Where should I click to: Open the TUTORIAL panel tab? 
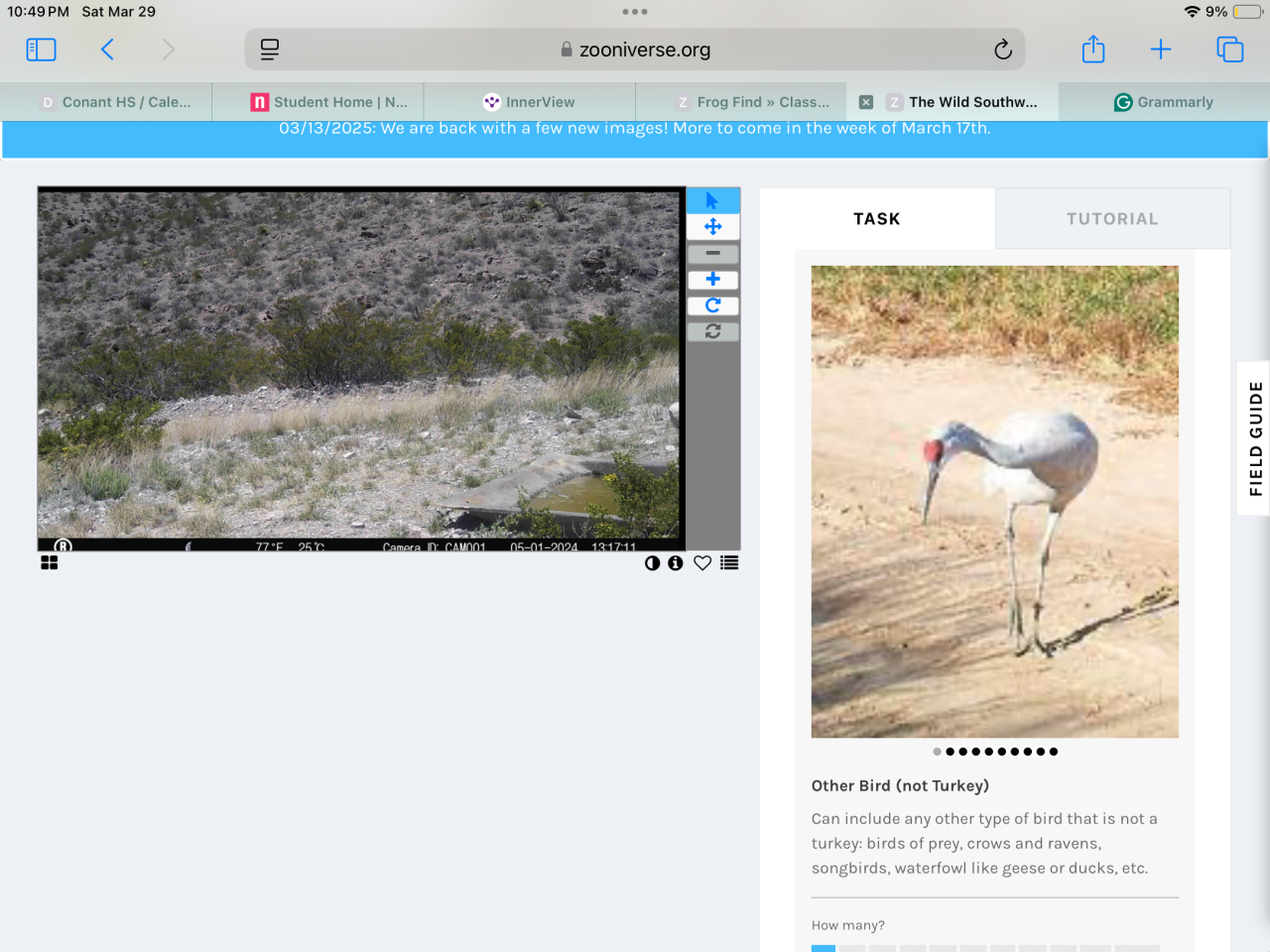1112,219
